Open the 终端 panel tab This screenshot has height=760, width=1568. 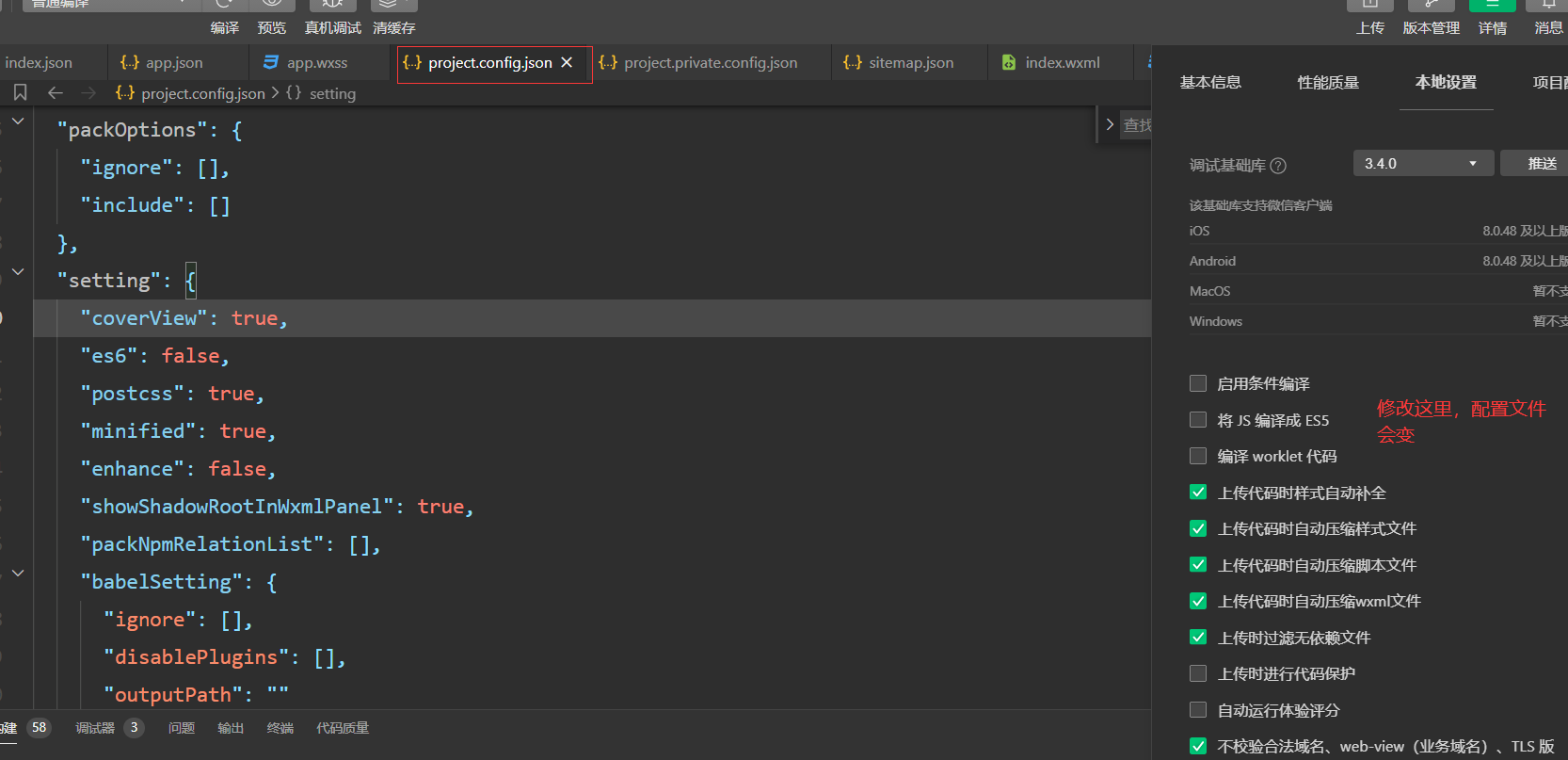(280, 728)
